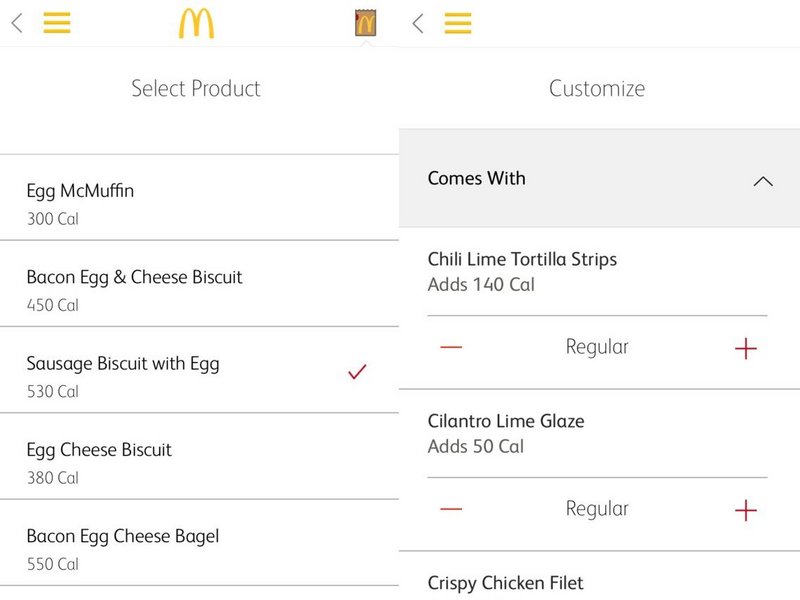Click the Comes With header label
The height and width of the screenshot is (600, 800).
pos(476,179)
